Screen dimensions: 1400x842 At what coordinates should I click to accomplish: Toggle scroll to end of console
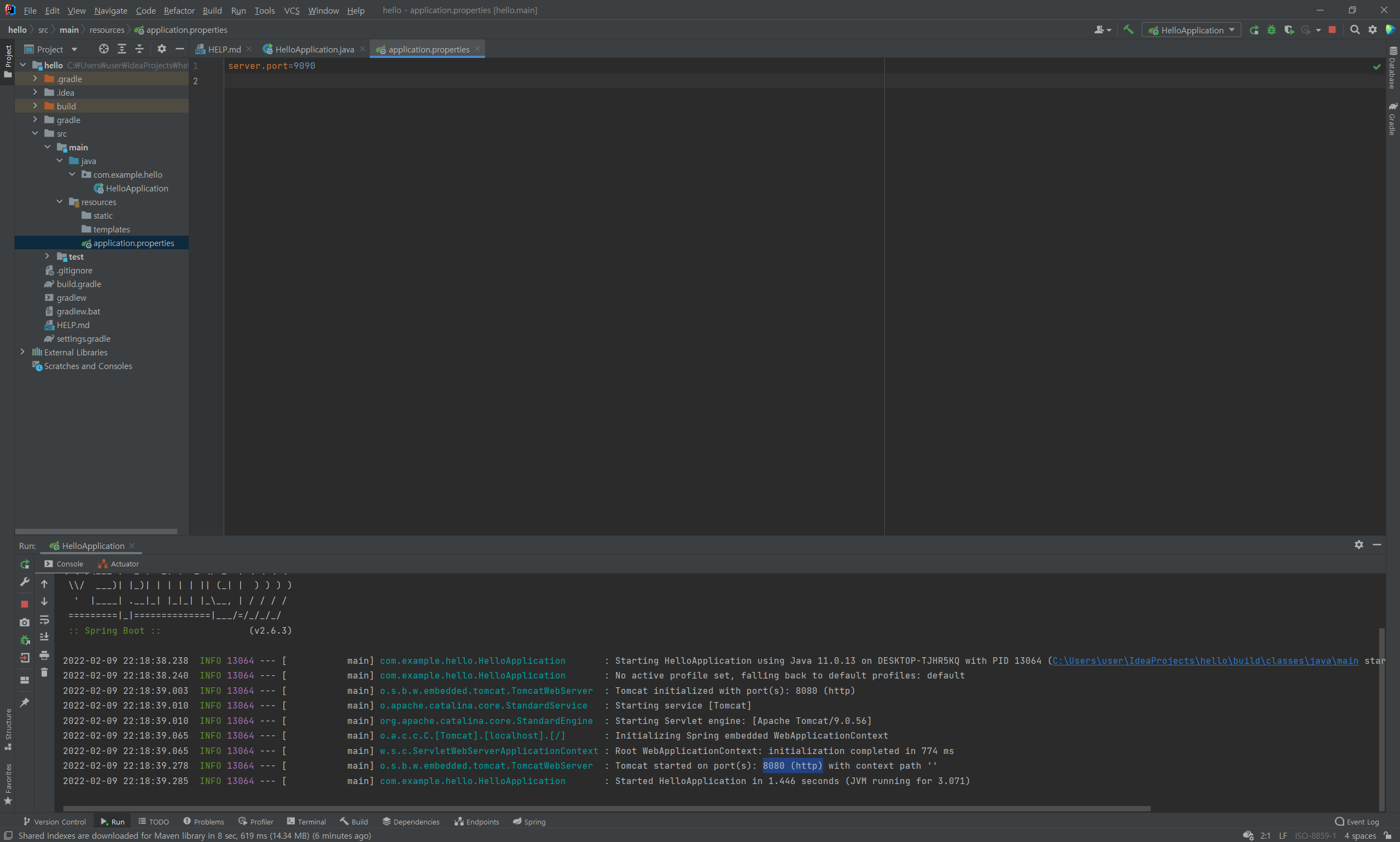click(44, 637)
